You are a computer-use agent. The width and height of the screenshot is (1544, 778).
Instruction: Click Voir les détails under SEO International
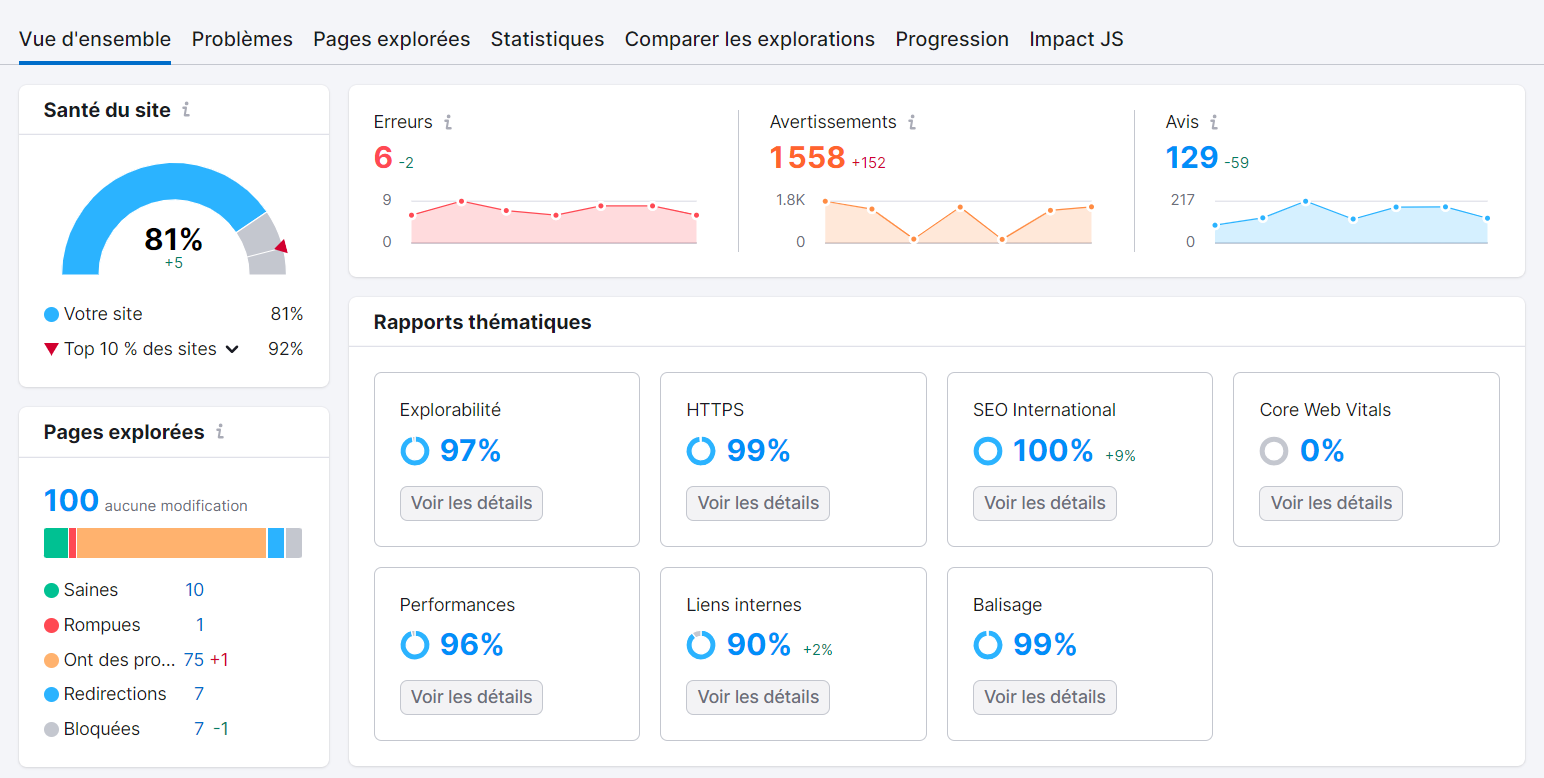coord(1044,503)
